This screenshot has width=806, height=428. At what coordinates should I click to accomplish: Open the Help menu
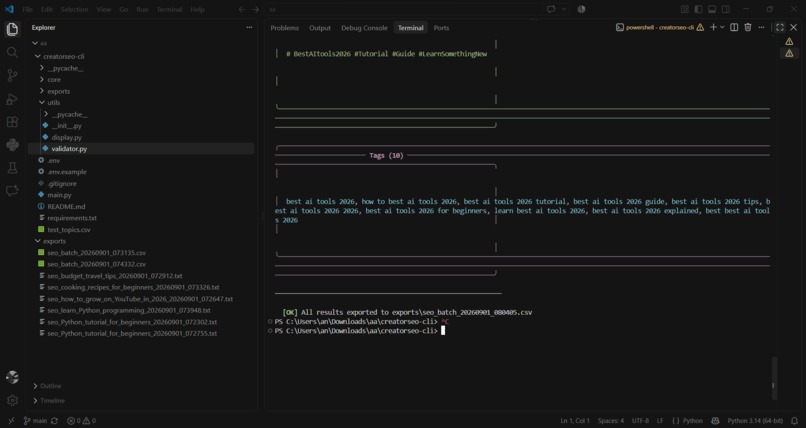click(197, 9)
